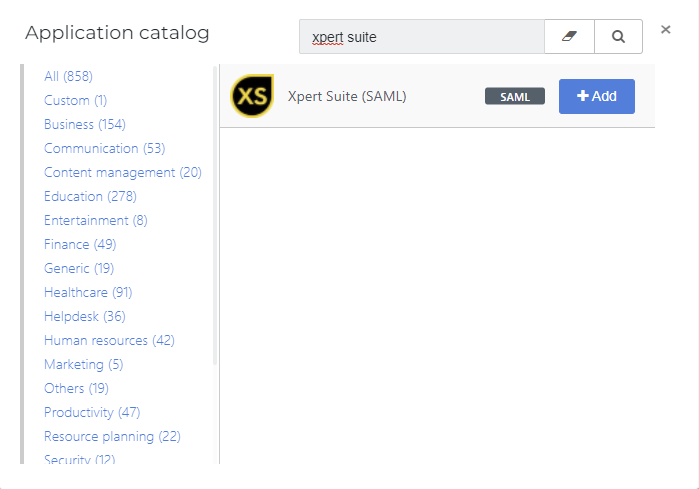The height and width of the screenshot is (489, 699).
Task: Select the Xpert Suite (SAML) result name
Action: [347, 96]
